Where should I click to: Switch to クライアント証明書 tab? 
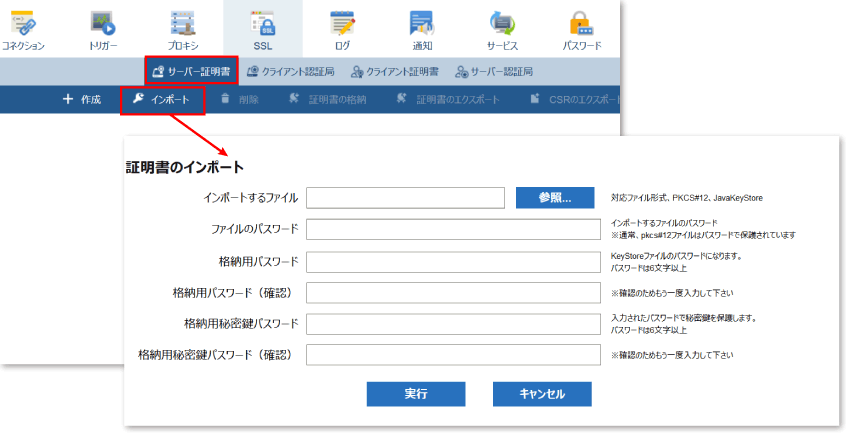tap(395, 72)
